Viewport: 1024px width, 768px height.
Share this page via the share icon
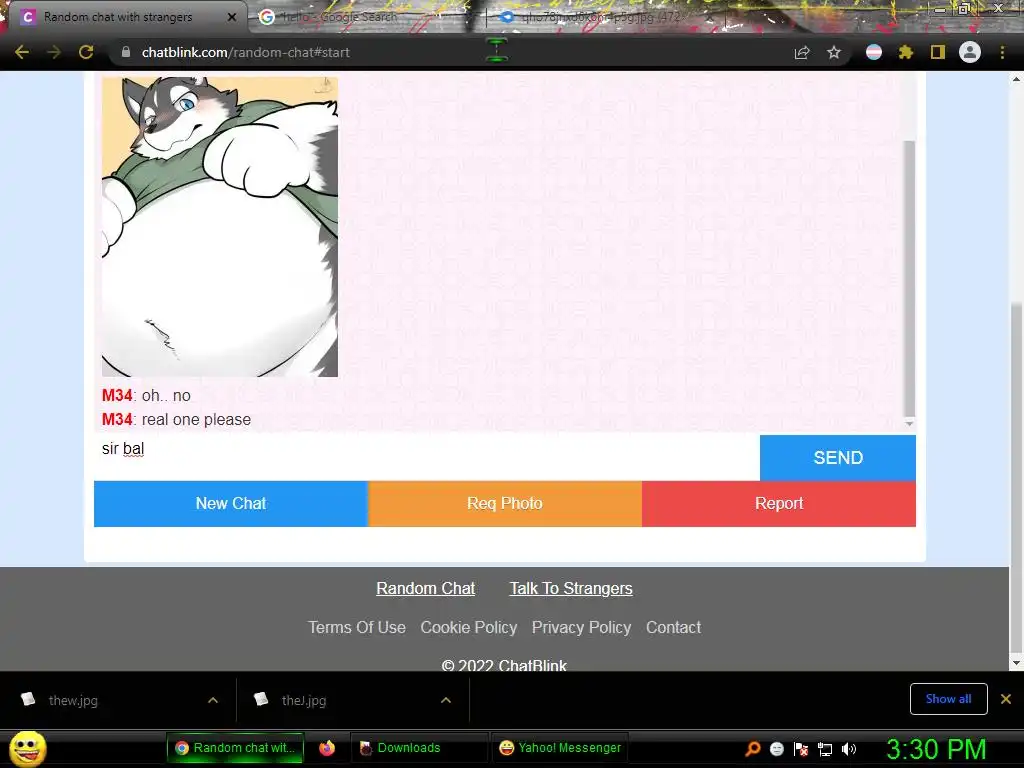click(x=802, y=53)
